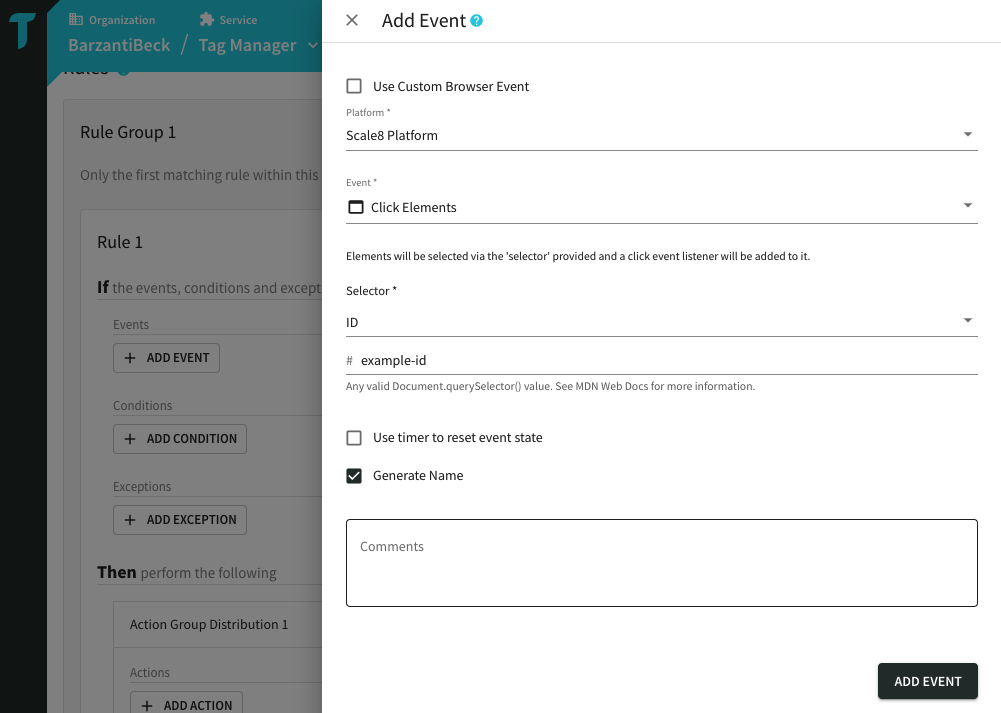The image size is (1001, 713).
Task: Select the BarzantiBeck organization breadcrumb
Action: 119,45
